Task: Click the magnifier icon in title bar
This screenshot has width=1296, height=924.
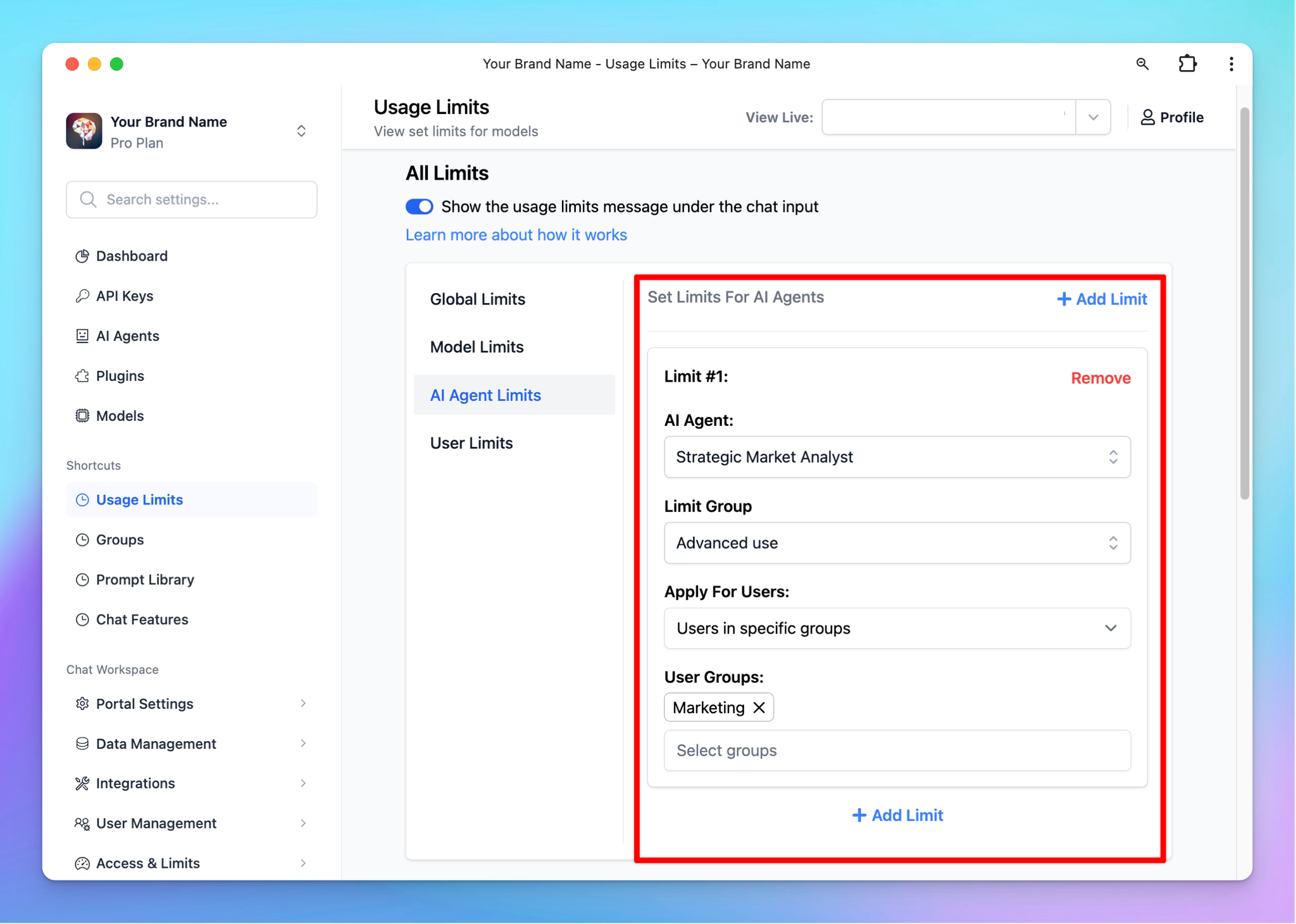Action: 1142,64
